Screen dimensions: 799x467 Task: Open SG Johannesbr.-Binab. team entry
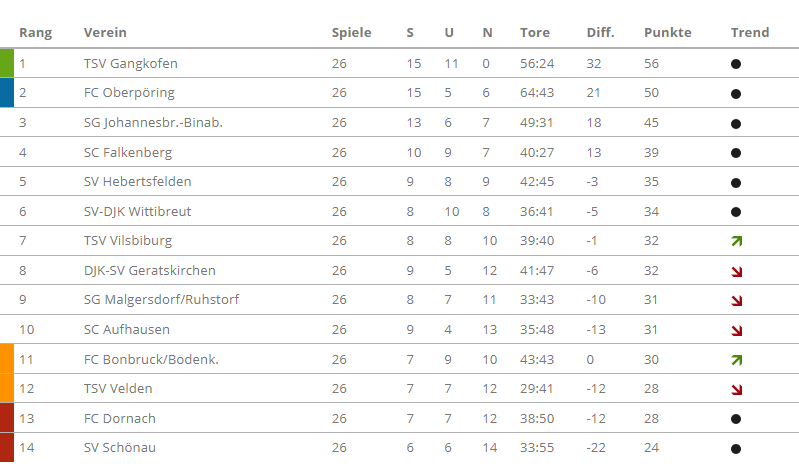[153, 123]
